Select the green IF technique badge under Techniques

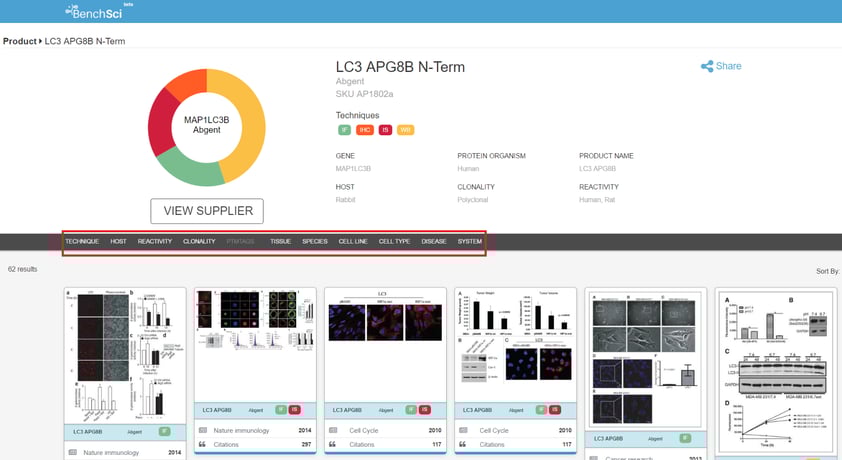coord(344,130)
